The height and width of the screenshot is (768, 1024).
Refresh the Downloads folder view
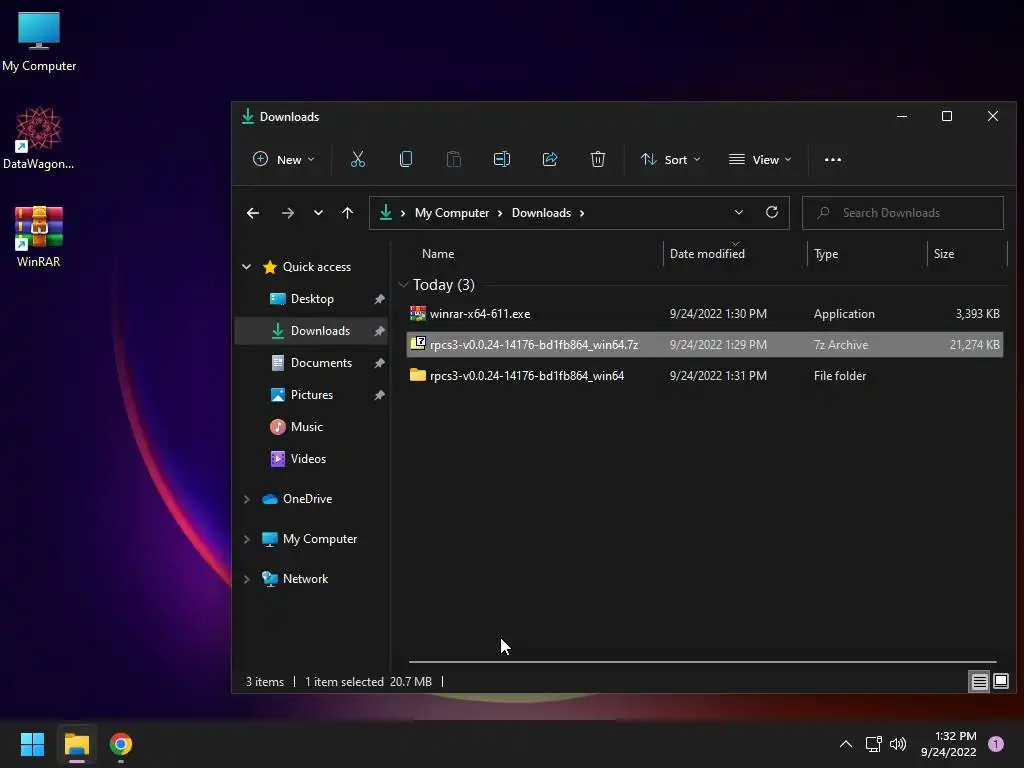(772, 212)
